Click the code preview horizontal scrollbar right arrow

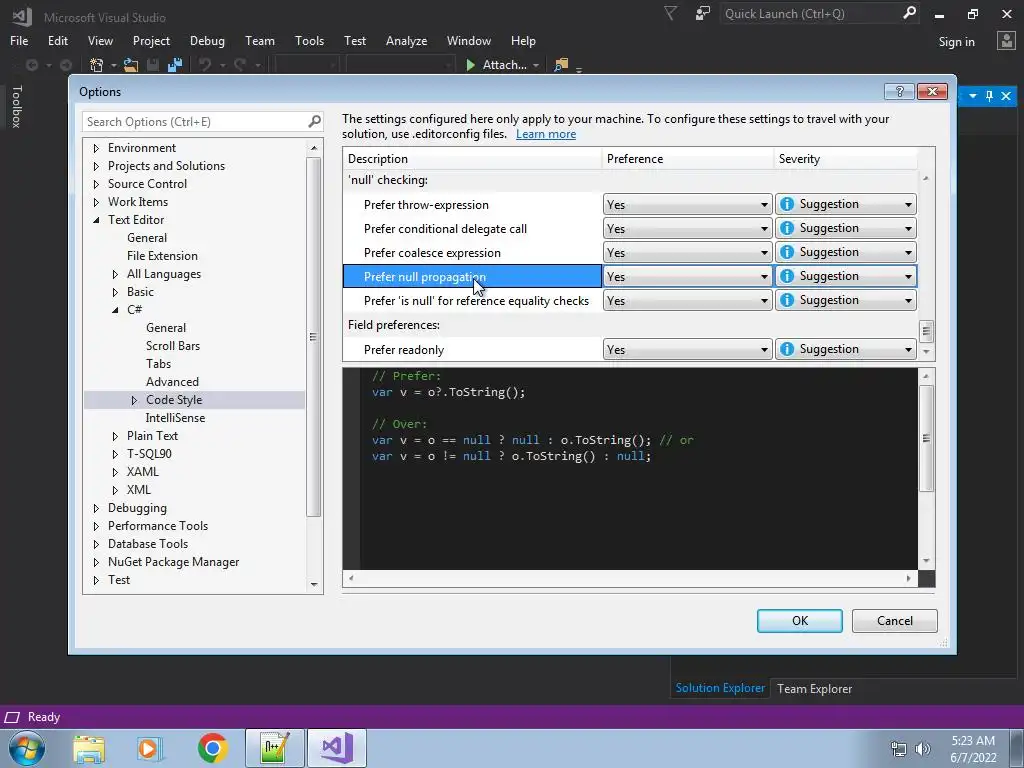908,578
